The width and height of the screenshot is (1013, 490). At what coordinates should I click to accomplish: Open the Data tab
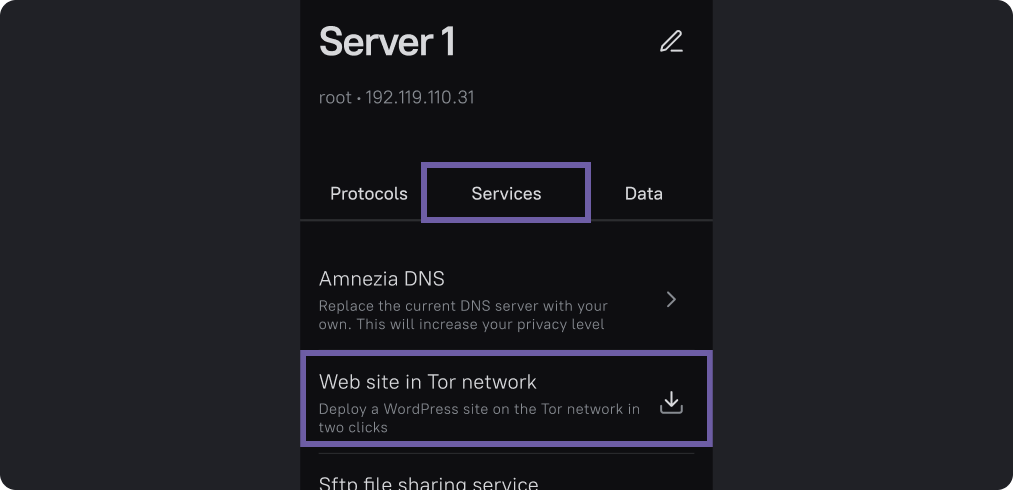[643, 193]
